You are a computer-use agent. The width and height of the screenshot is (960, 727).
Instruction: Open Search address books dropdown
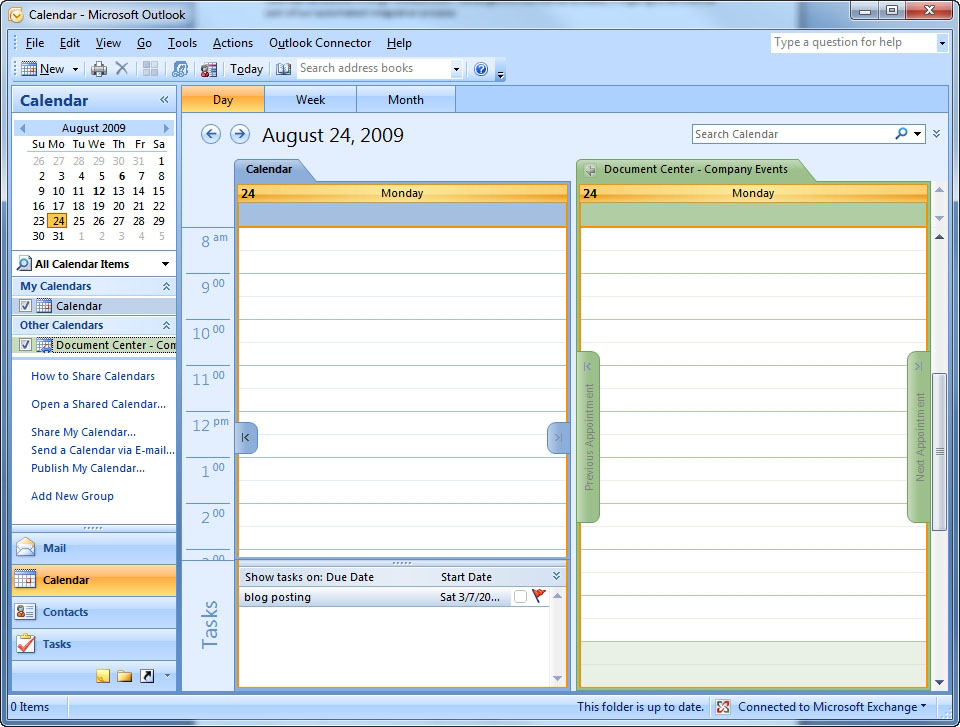click(x=456, y=69)
